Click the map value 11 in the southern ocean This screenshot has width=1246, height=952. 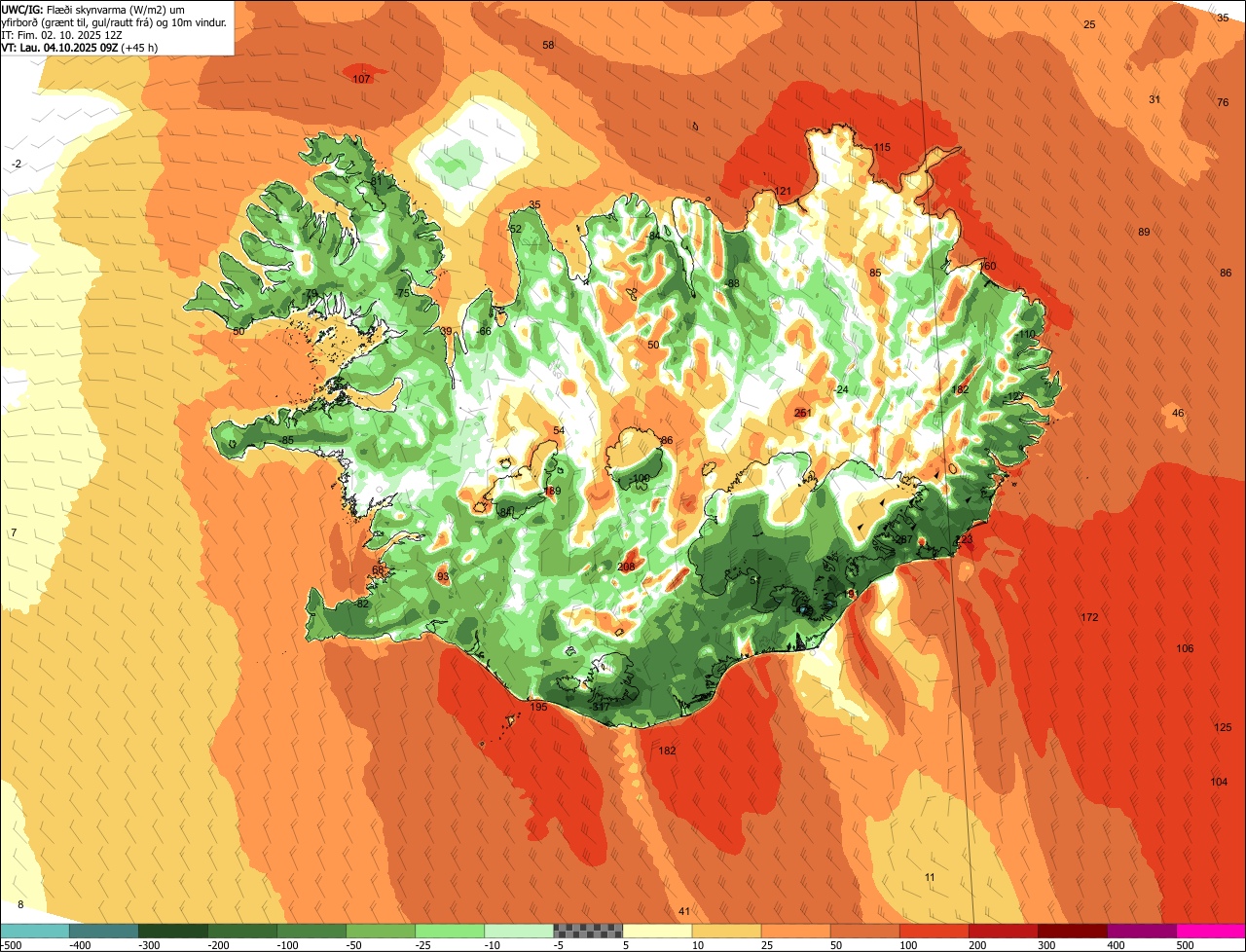tap(930, 877)
